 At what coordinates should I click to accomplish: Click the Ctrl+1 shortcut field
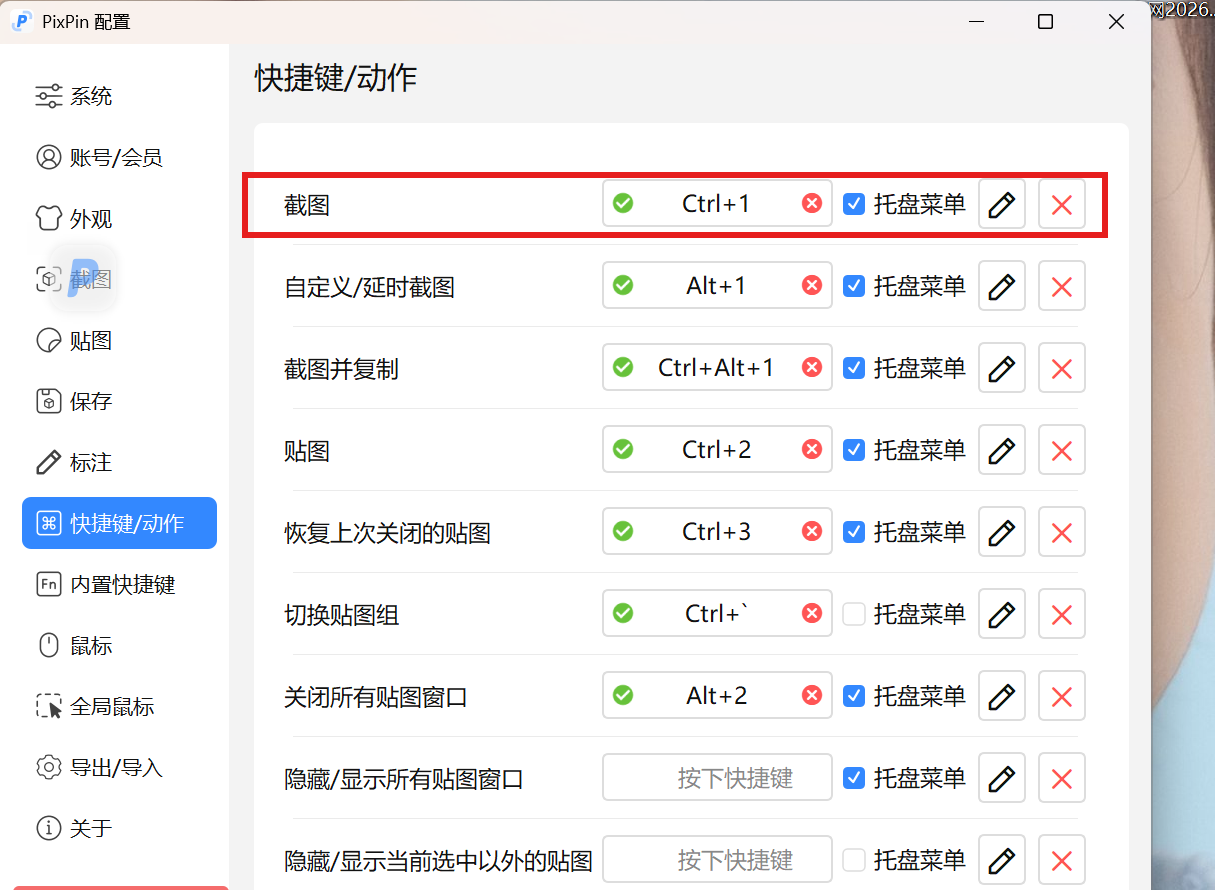tap(717, 204)
